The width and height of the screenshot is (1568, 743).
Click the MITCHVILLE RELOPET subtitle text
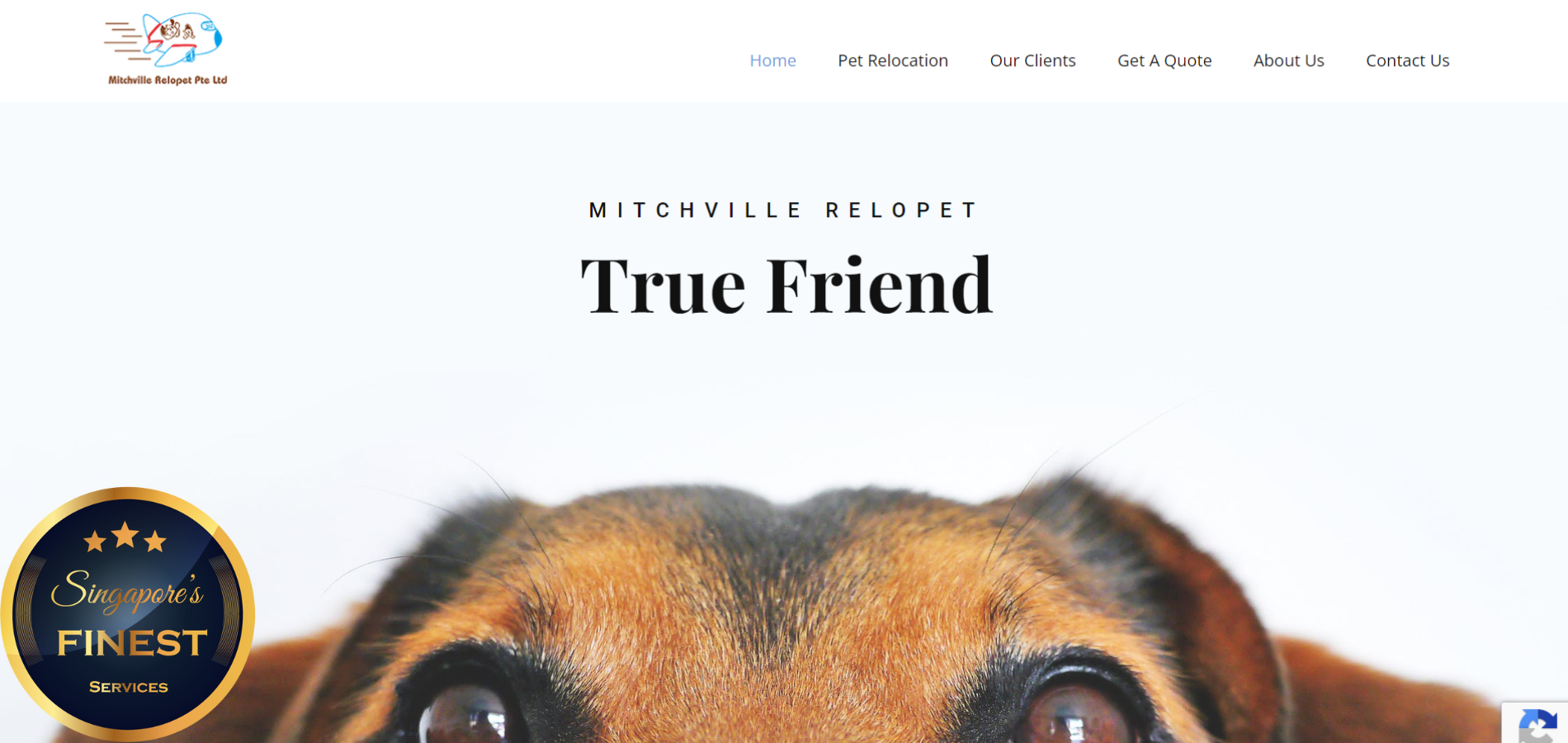(782, 211)
